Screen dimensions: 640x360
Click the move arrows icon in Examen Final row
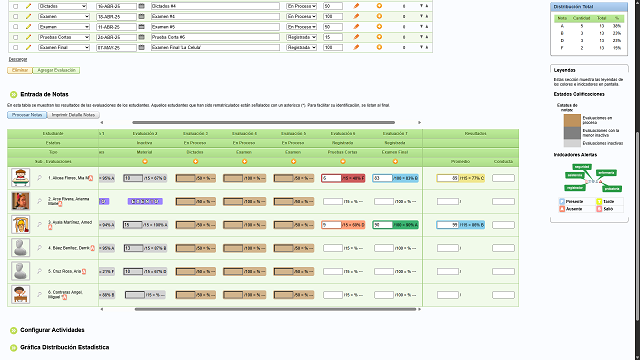(x=424, y=47)
